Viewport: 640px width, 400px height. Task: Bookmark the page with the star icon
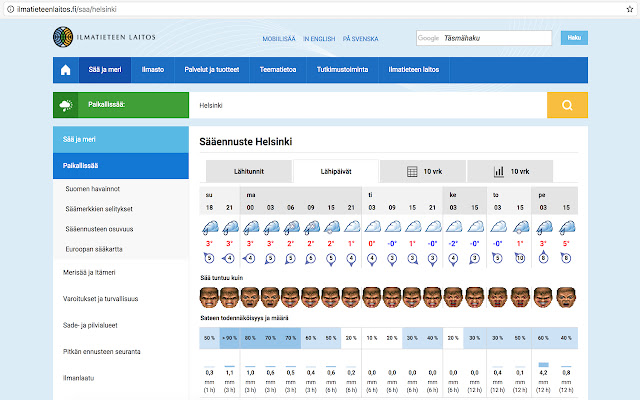click(x=630, y=9)
